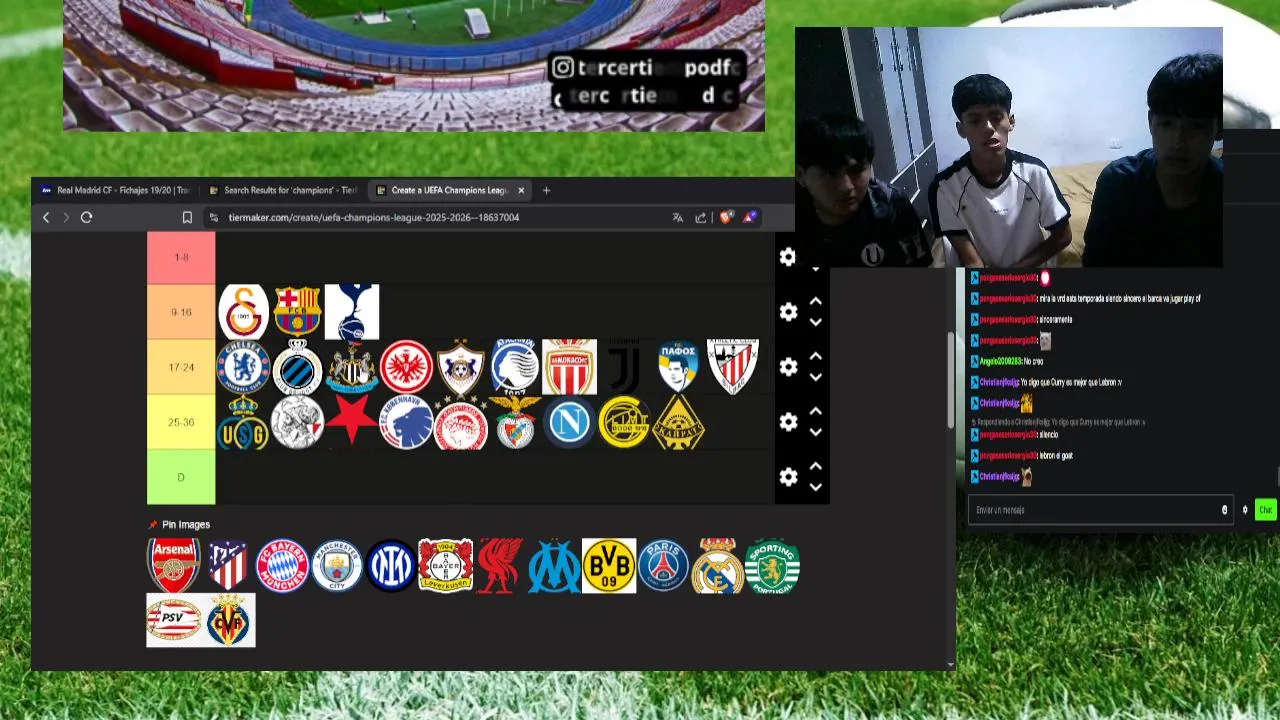The image size is (1280, 720).
Task: Pick the Bodo/Glimt yellow logo
Action: click(623, 422)
